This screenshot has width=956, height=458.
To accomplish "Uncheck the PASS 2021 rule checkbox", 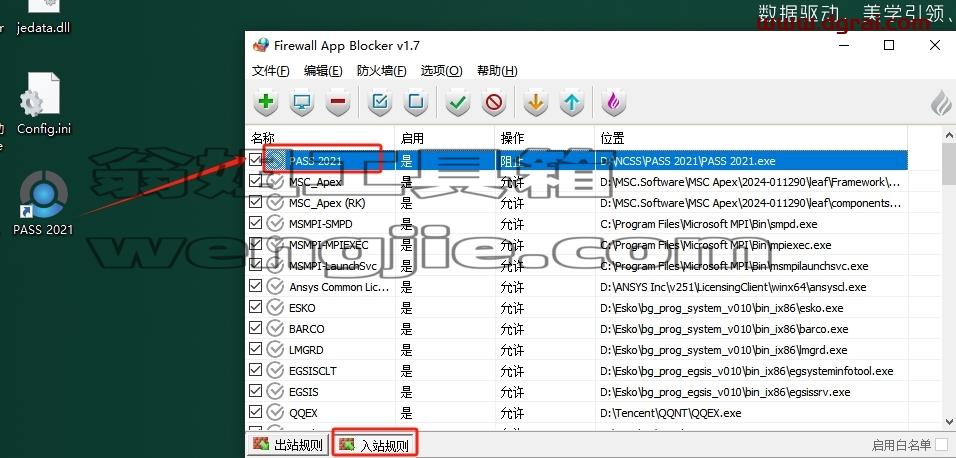I will pyautogui.click(x=256, y=160).
